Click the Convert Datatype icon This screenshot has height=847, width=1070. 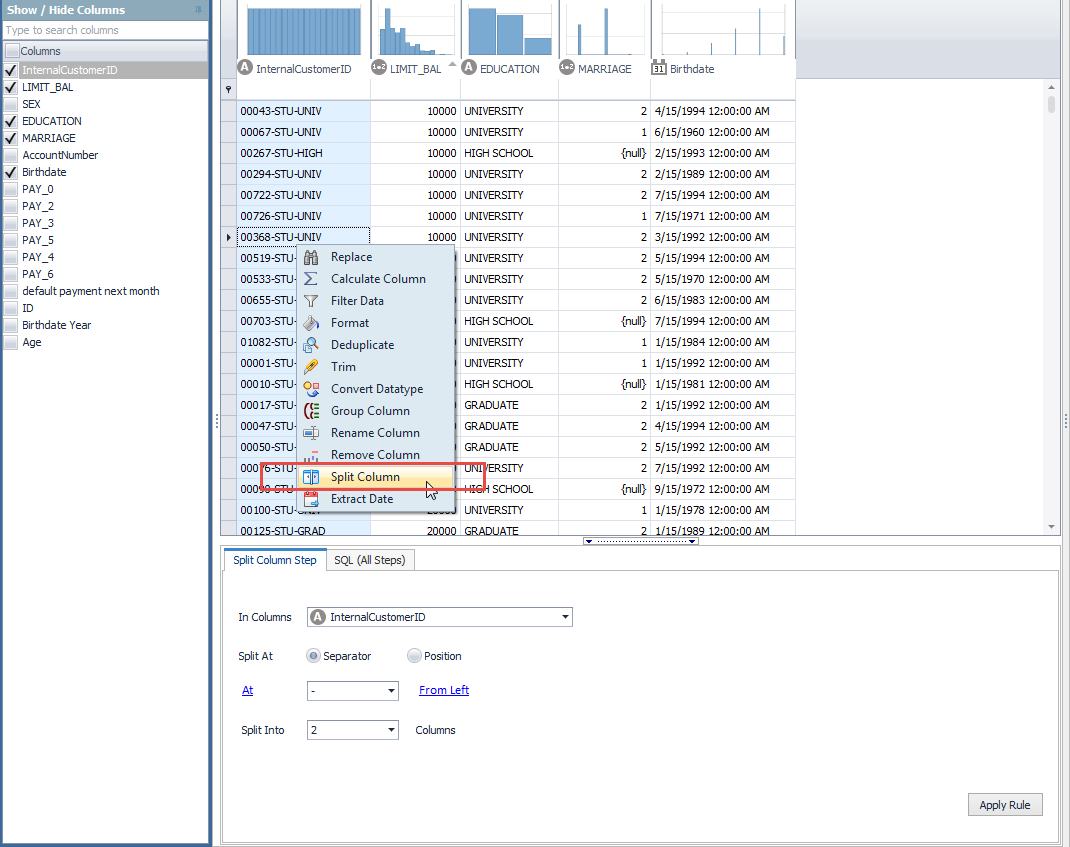[311, 389]
